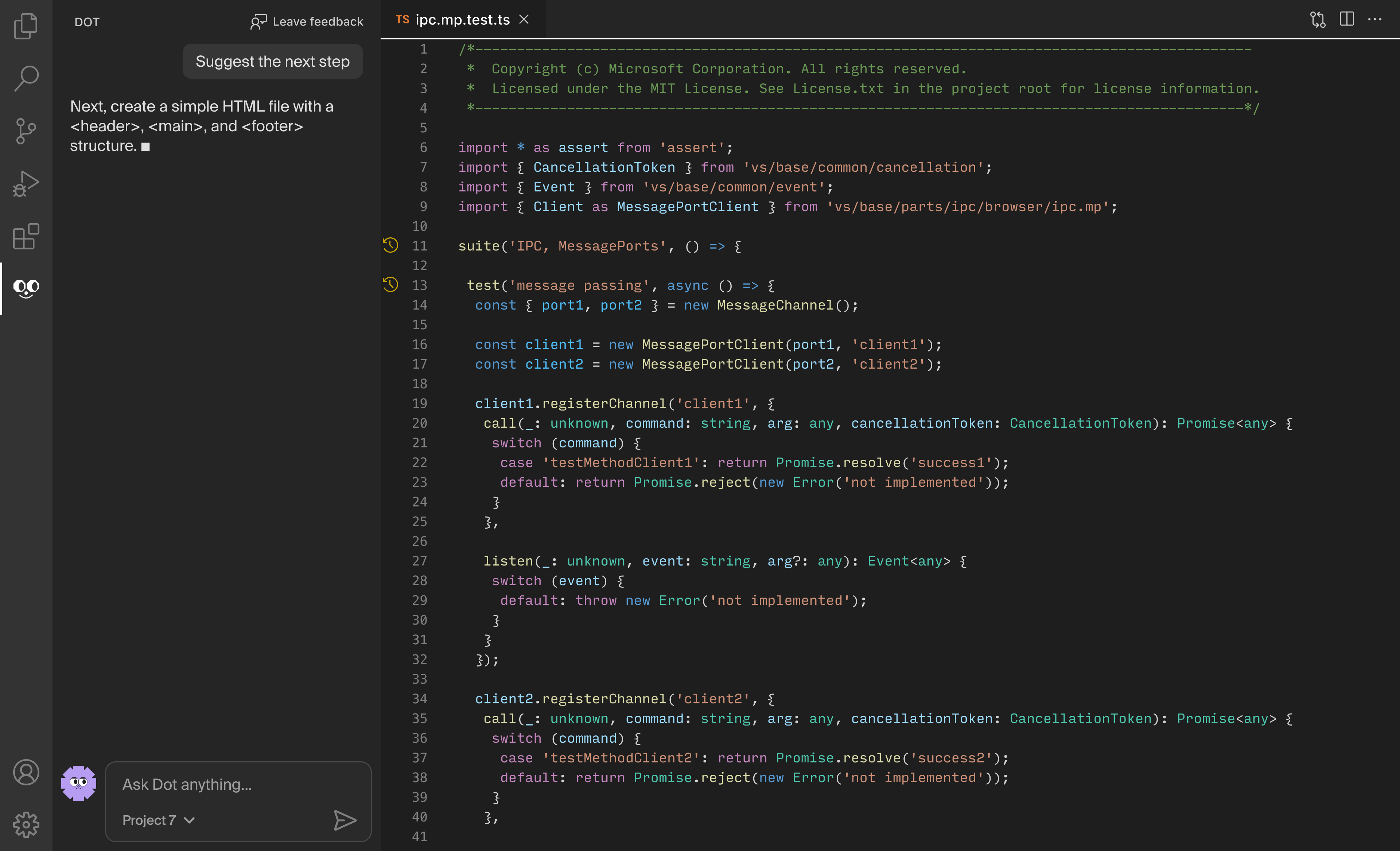
Task: Open the Explorer files view
Action: pos(26,26)
